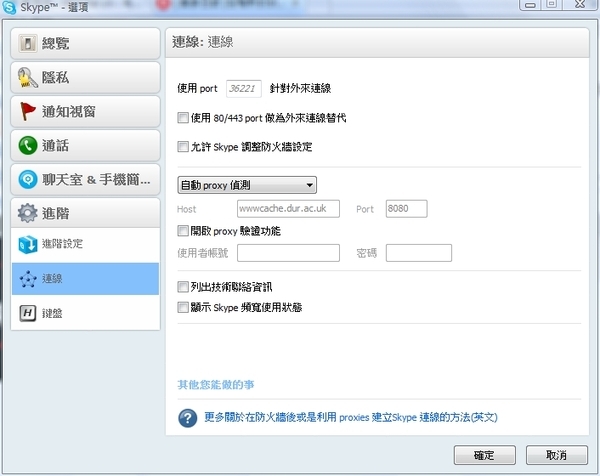Switch to 通話 settings section
Viewport: 600px width, 476px height.
click(85, 145)
